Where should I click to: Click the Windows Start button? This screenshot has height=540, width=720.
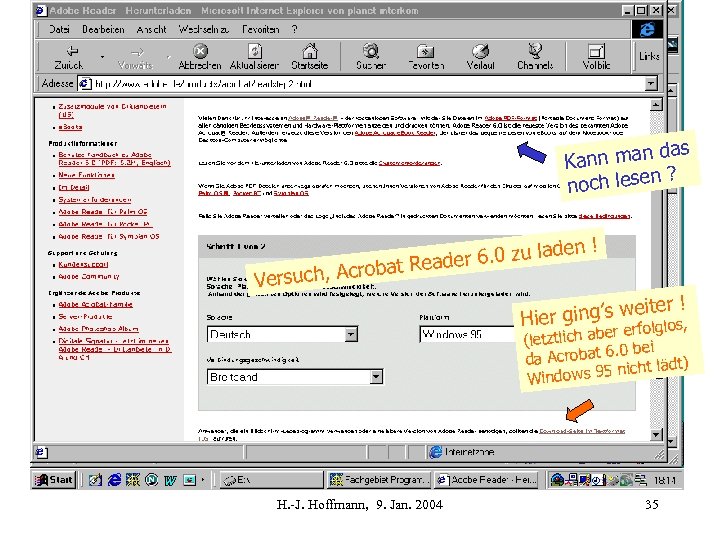(53, 480)
